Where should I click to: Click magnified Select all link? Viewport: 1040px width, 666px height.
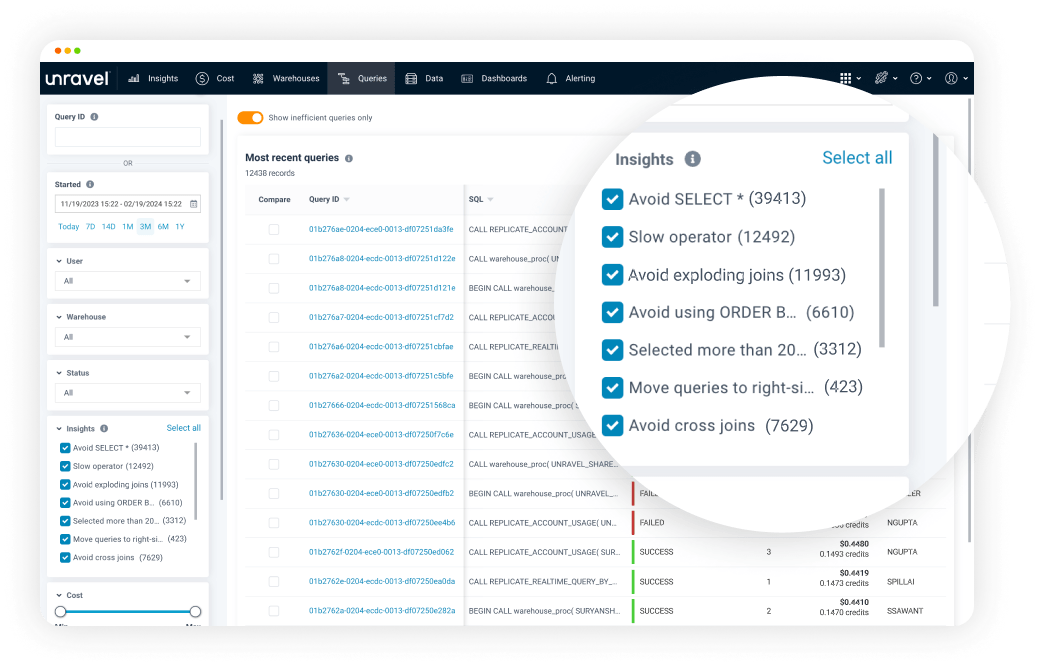pyautogui.click(x=857, y=158)
